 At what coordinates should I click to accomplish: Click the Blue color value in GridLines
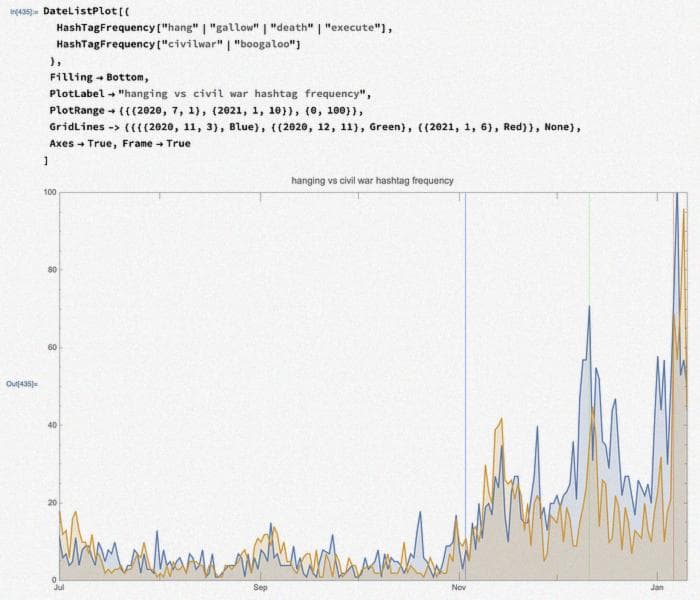(x=241, y=127)
